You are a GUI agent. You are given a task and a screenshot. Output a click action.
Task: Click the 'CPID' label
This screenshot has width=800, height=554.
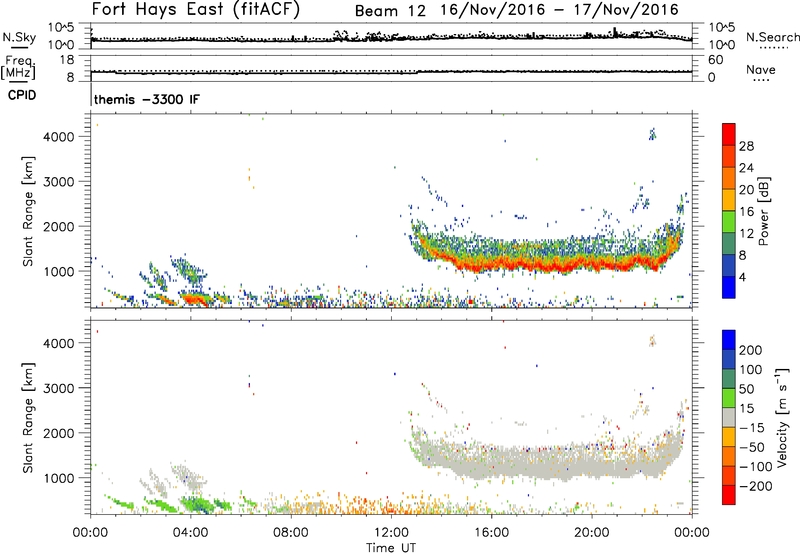coord(22,95)
